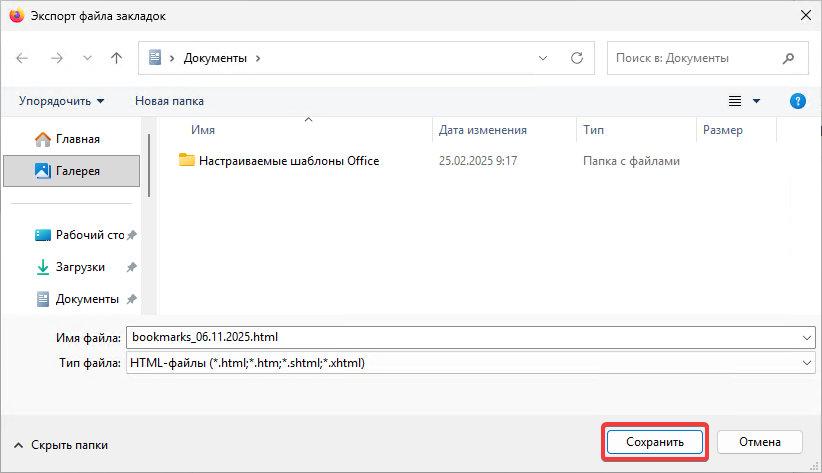The height and width of the screenshot is (473, 822).
Task: Expand the address bar path history
Action: [x=543, y=58]
